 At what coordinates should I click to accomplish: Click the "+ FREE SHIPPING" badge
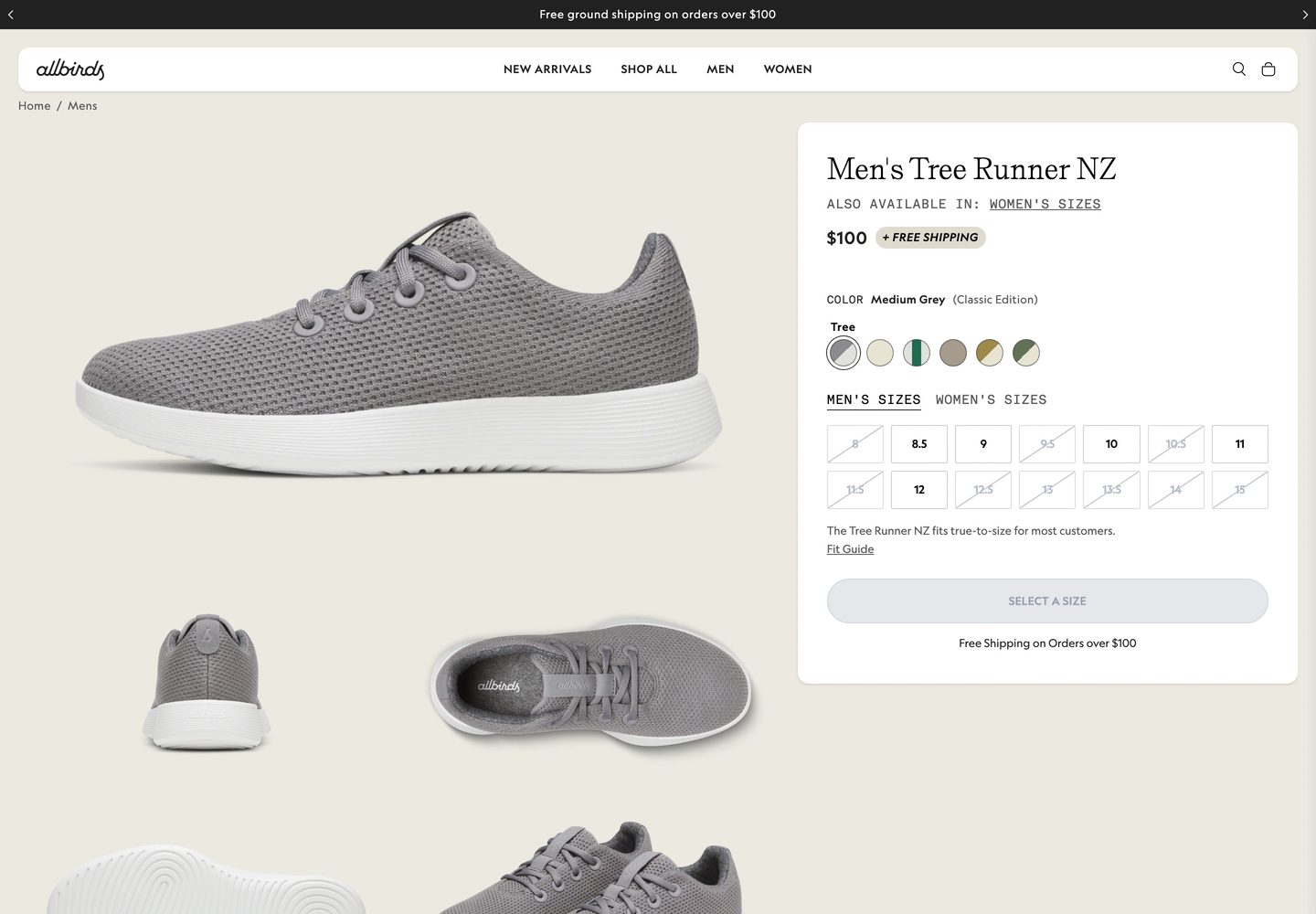coord(930,238)
